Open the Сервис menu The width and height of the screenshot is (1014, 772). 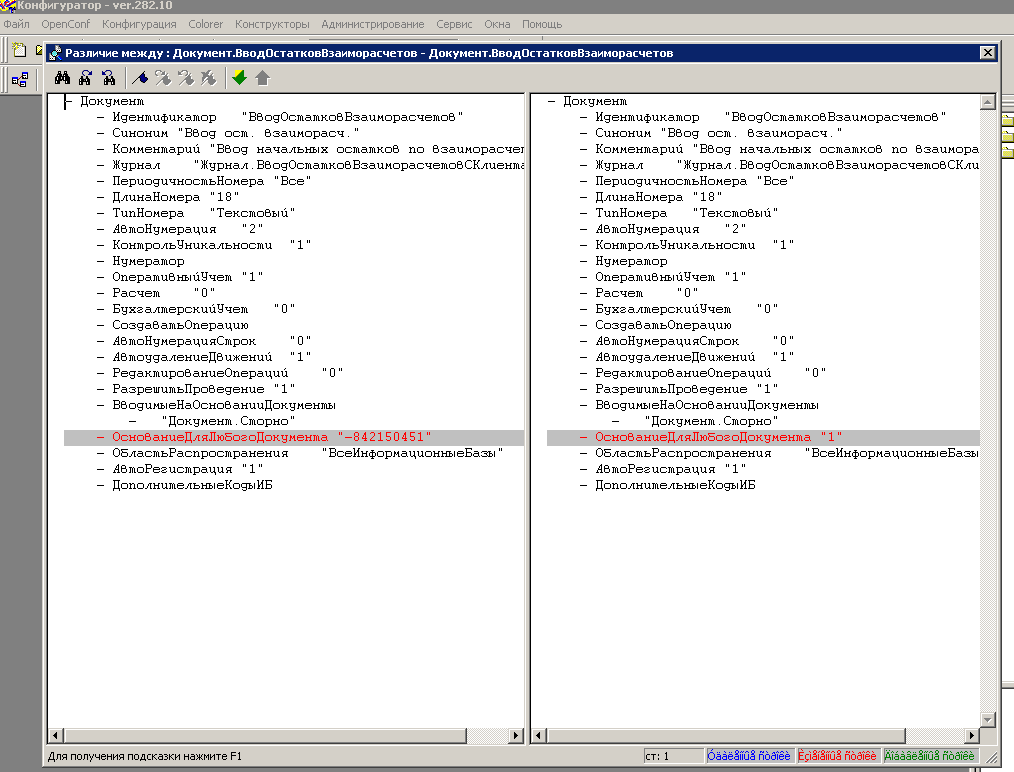[455, 23]
